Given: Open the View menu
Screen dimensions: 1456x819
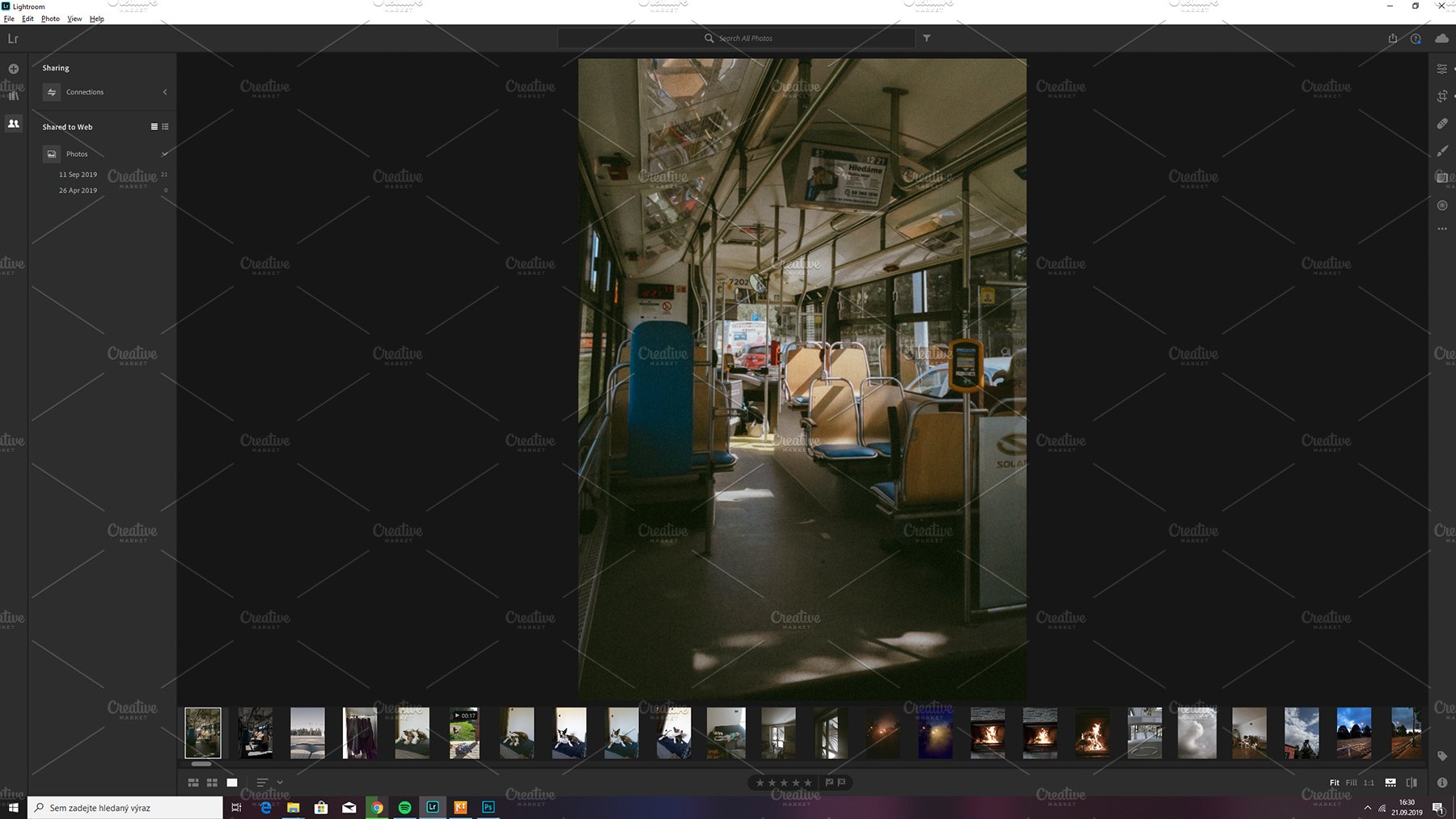Looking at the screenshot, I should click(74, 19).
